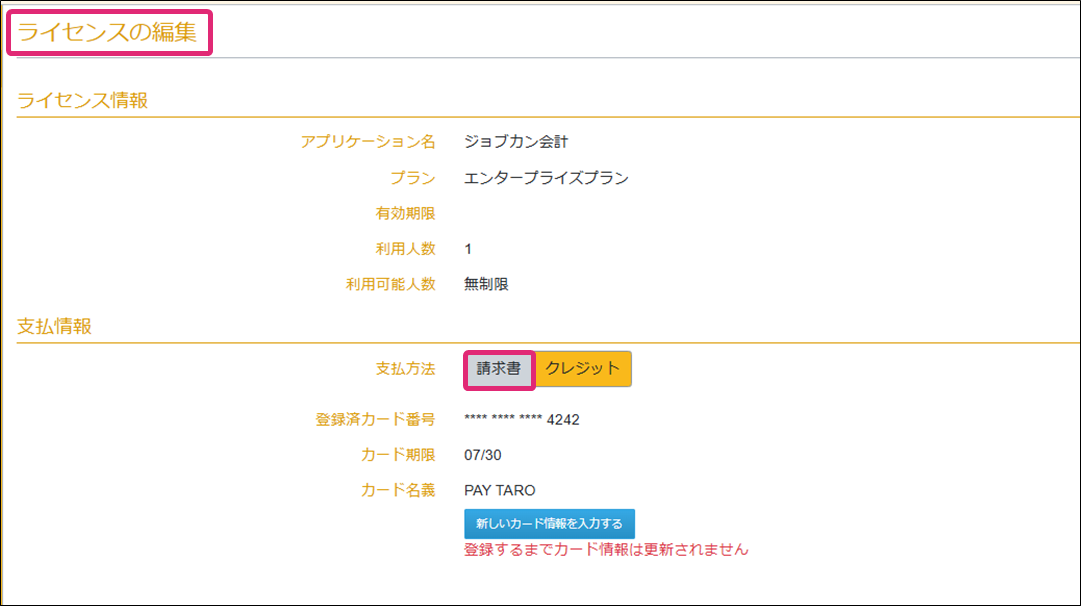The image size is (1081, 606).
Task: Click the 支払情報 section heading
Action: pyautogui.click(x=55, y=326)
